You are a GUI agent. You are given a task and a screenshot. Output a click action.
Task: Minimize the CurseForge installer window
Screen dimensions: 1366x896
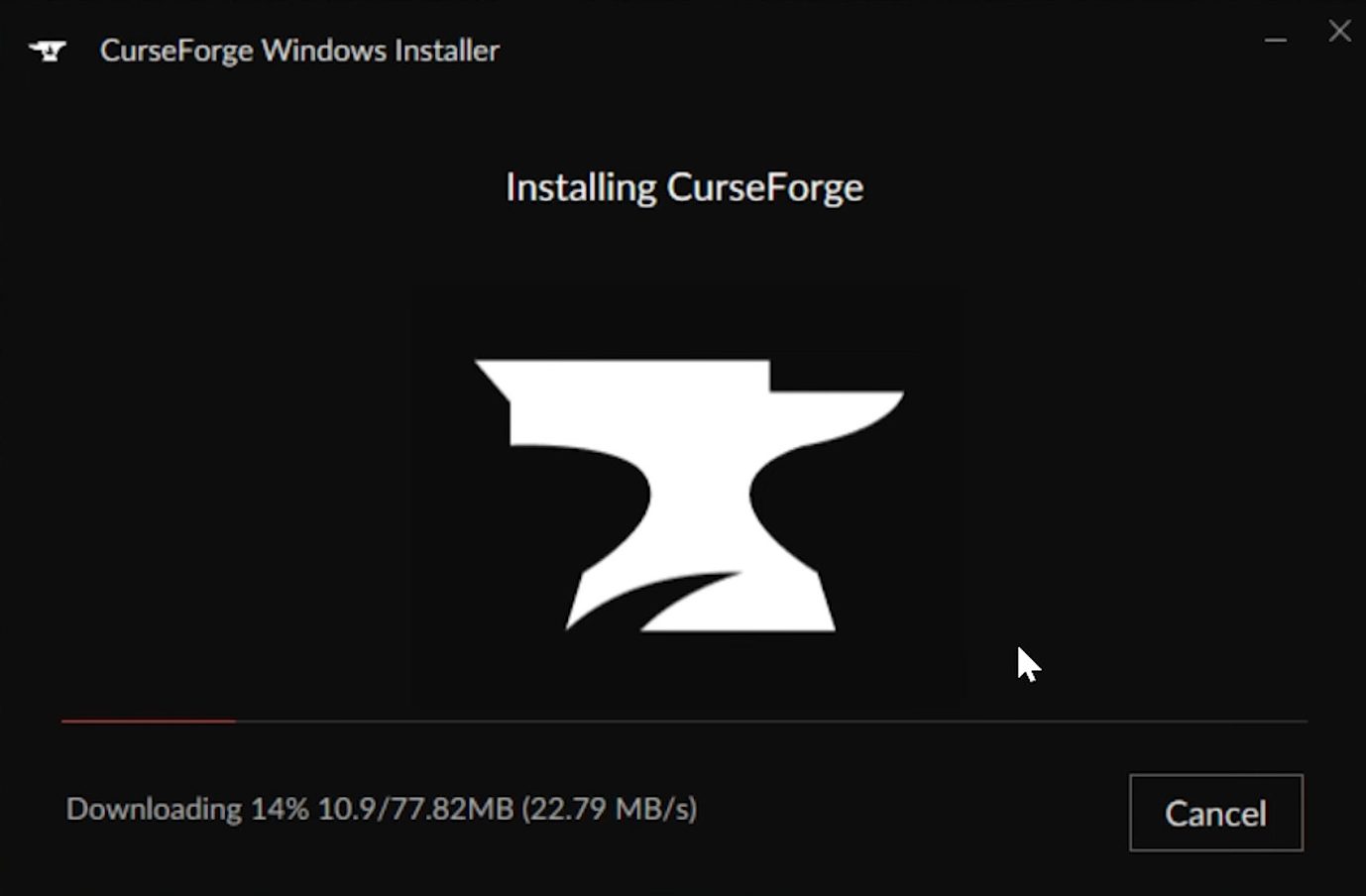click(x=1276, y=40)
